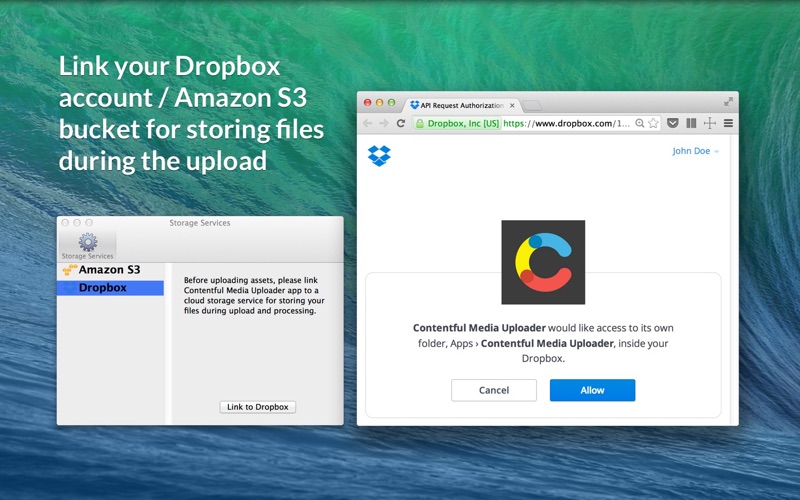Click the Pocket extension icon
This screenshot has width=800, height=500.
[x=672, y=123]
